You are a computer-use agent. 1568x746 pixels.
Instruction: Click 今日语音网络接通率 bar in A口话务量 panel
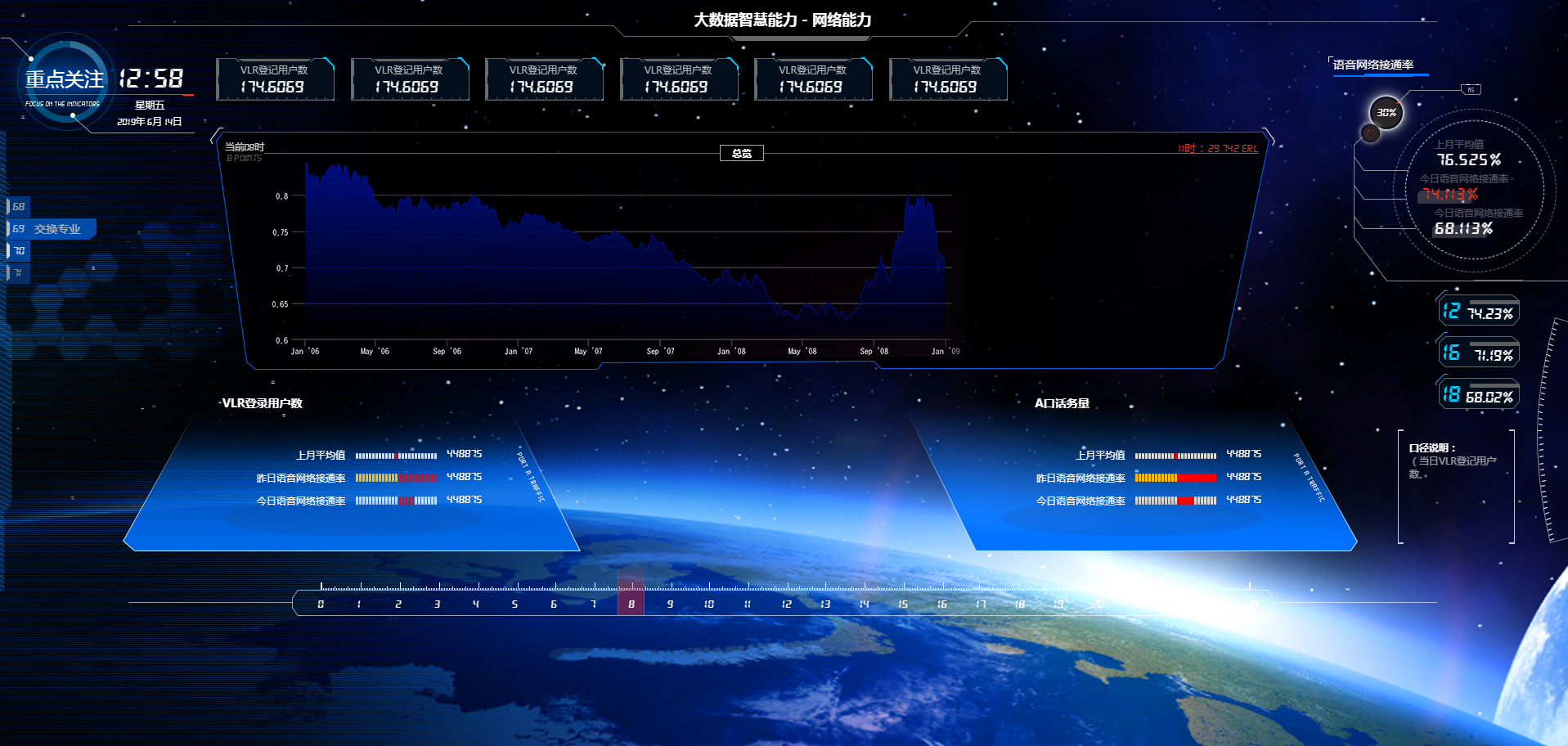pos(1175,501)
